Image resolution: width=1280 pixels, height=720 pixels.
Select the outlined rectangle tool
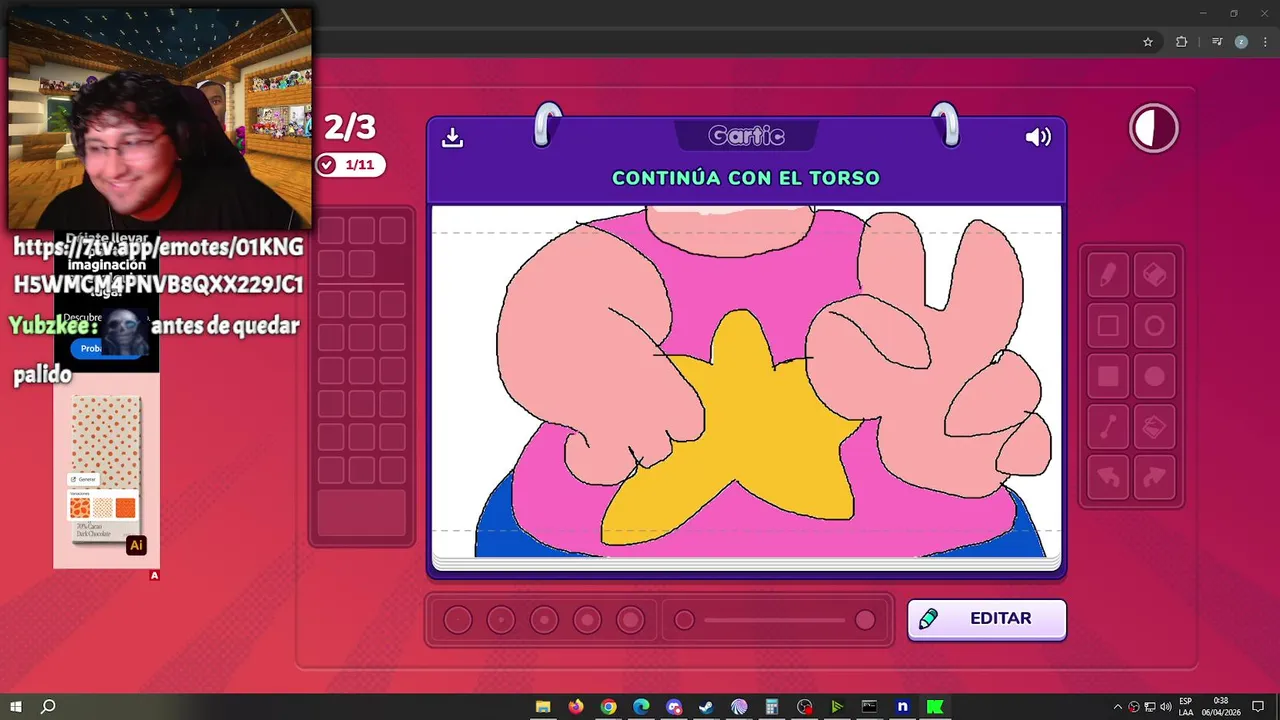1108,326
